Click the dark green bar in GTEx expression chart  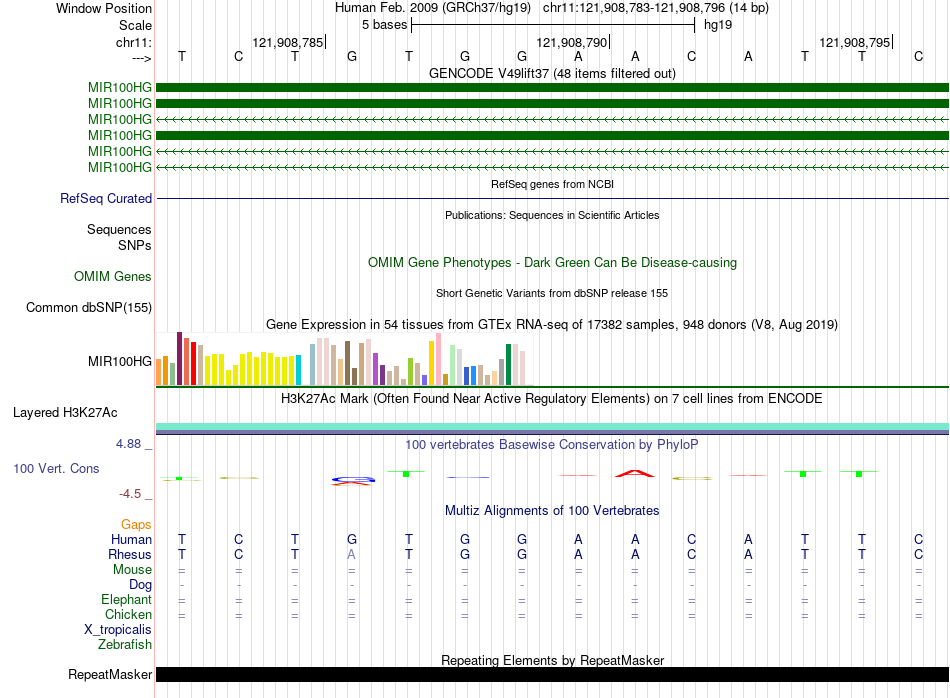pos(508,364)
